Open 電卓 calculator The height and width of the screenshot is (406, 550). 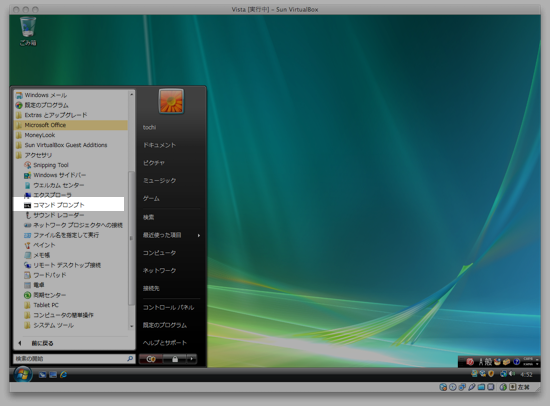click(x=71, y=285)
